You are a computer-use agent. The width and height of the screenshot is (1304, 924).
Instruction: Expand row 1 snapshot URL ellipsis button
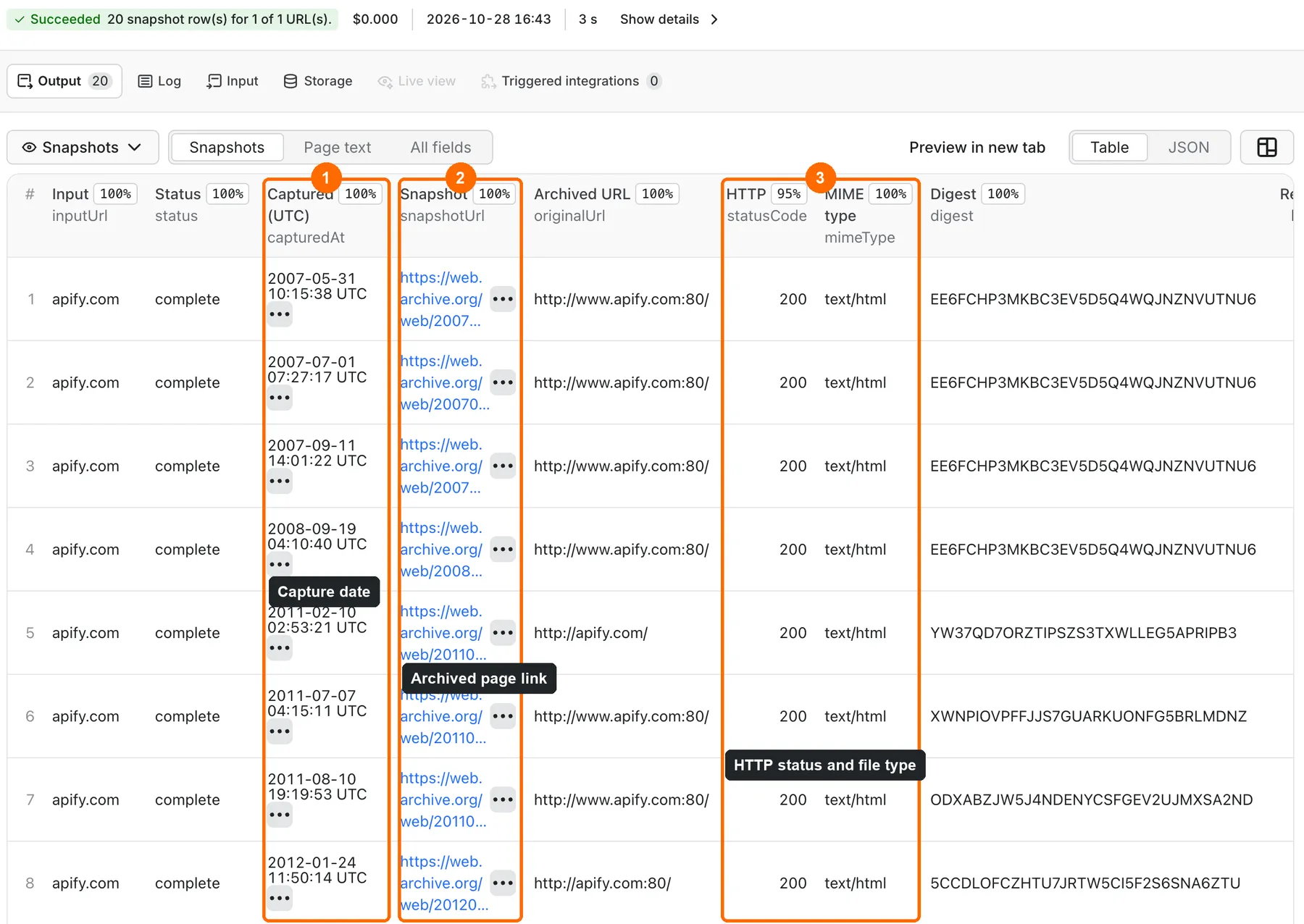click(x=503, y=299)
